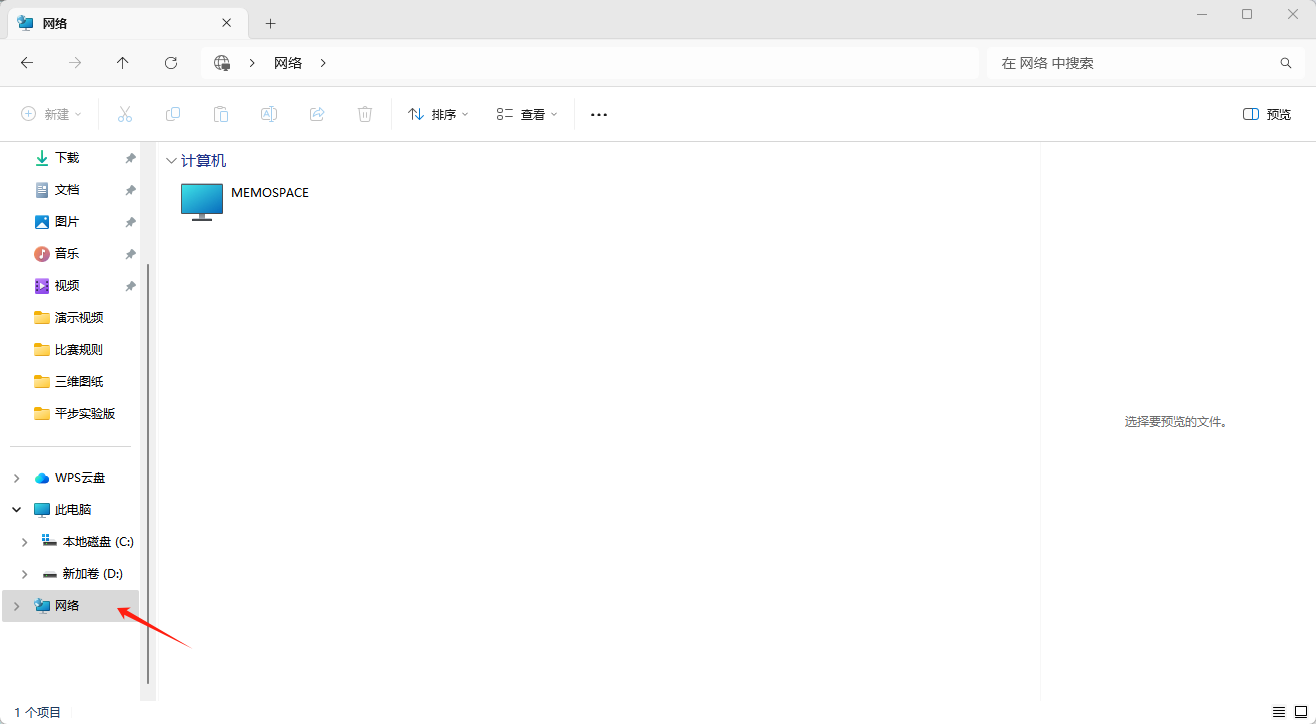Open the 新建 new item button

tap(51, 114)
